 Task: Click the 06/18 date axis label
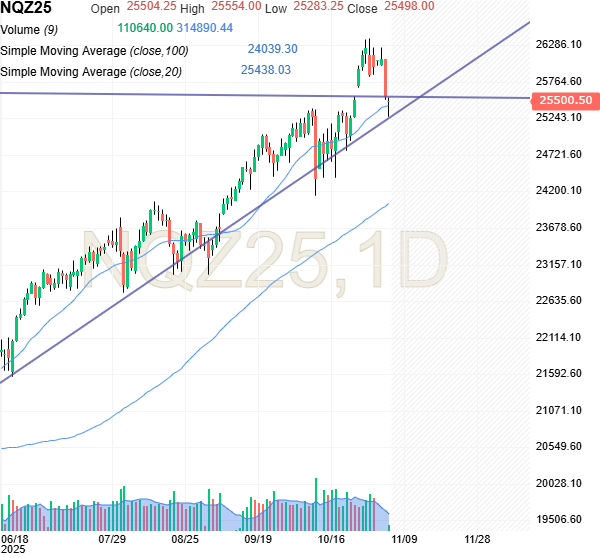16,538
